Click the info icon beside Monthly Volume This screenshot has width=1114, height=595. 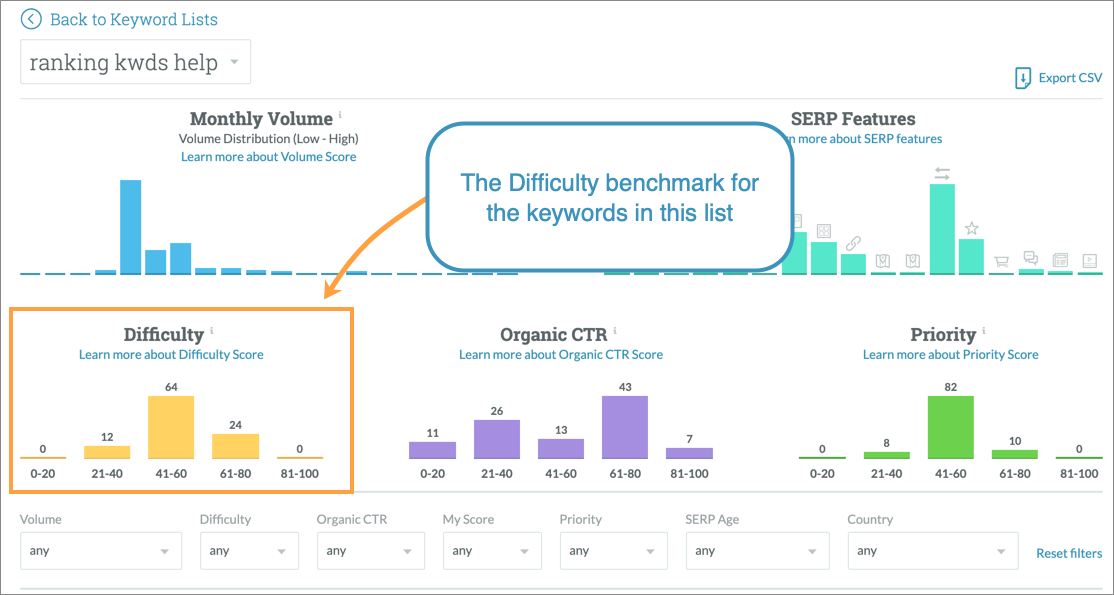(x=341, y=115)
